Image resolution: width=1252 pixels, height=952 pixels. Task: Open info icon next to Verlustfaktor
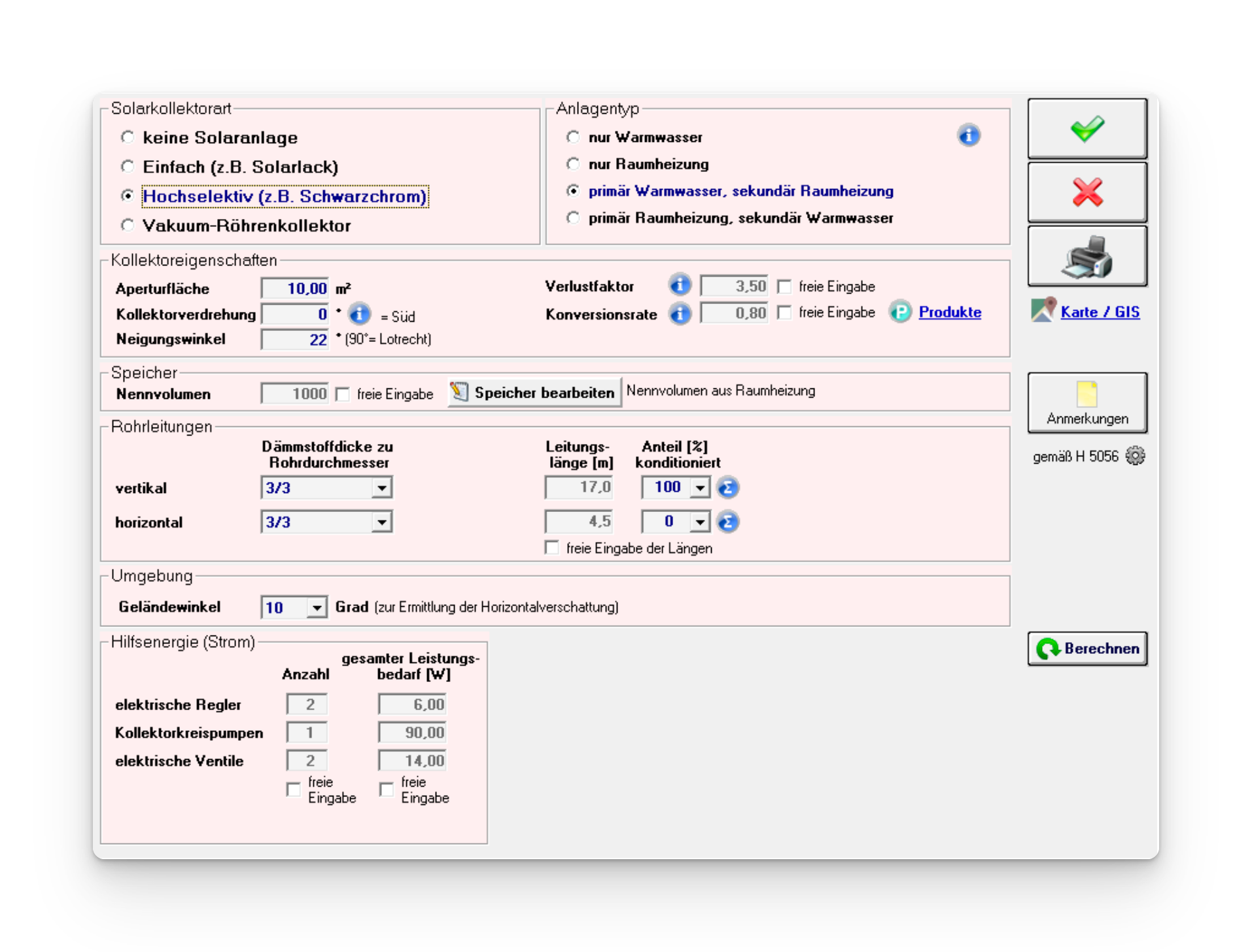coord(680,286)
